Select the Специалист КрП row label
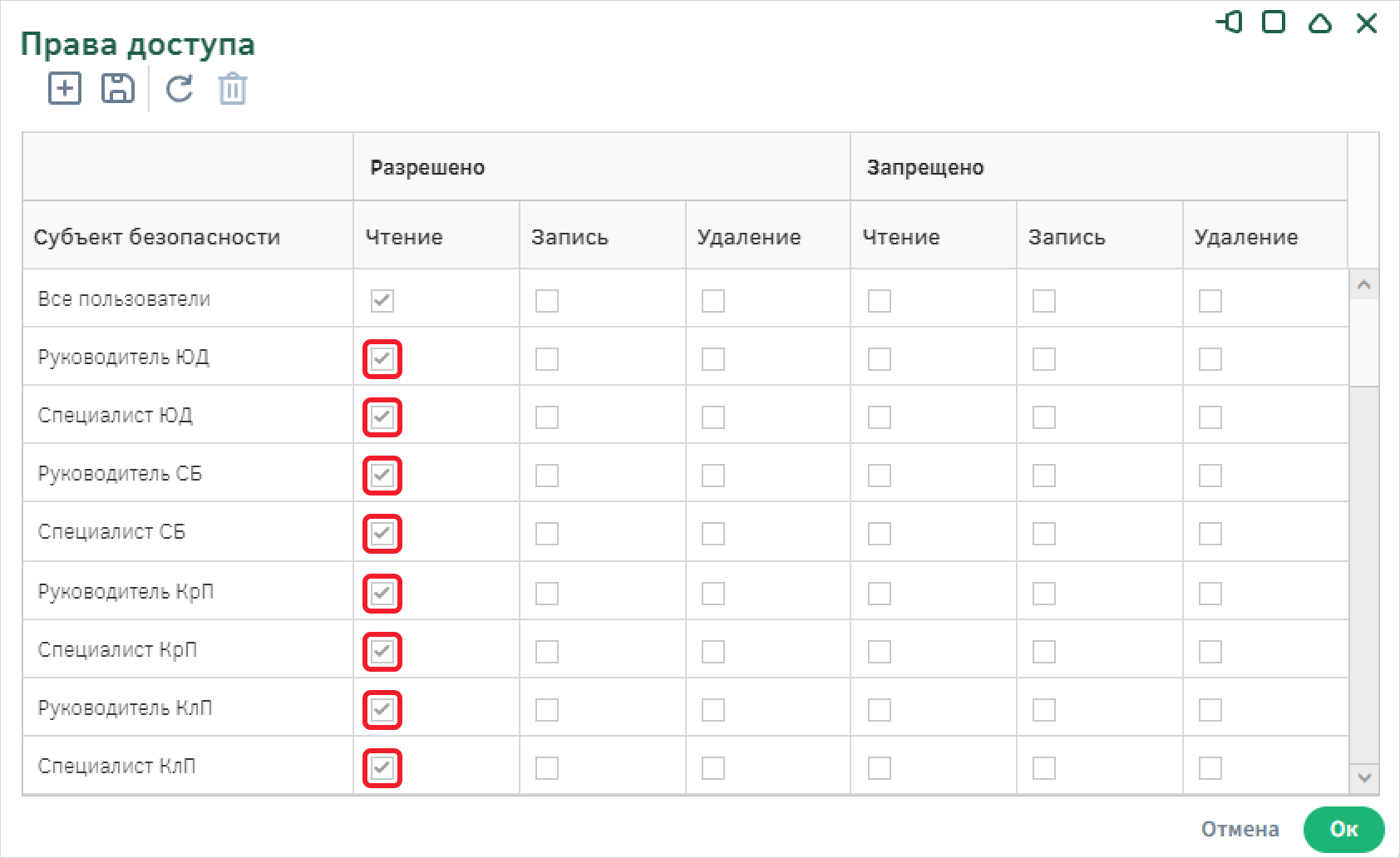This screenshot has width=1400, height=858. pyautogui.click(x=118, y=650)
